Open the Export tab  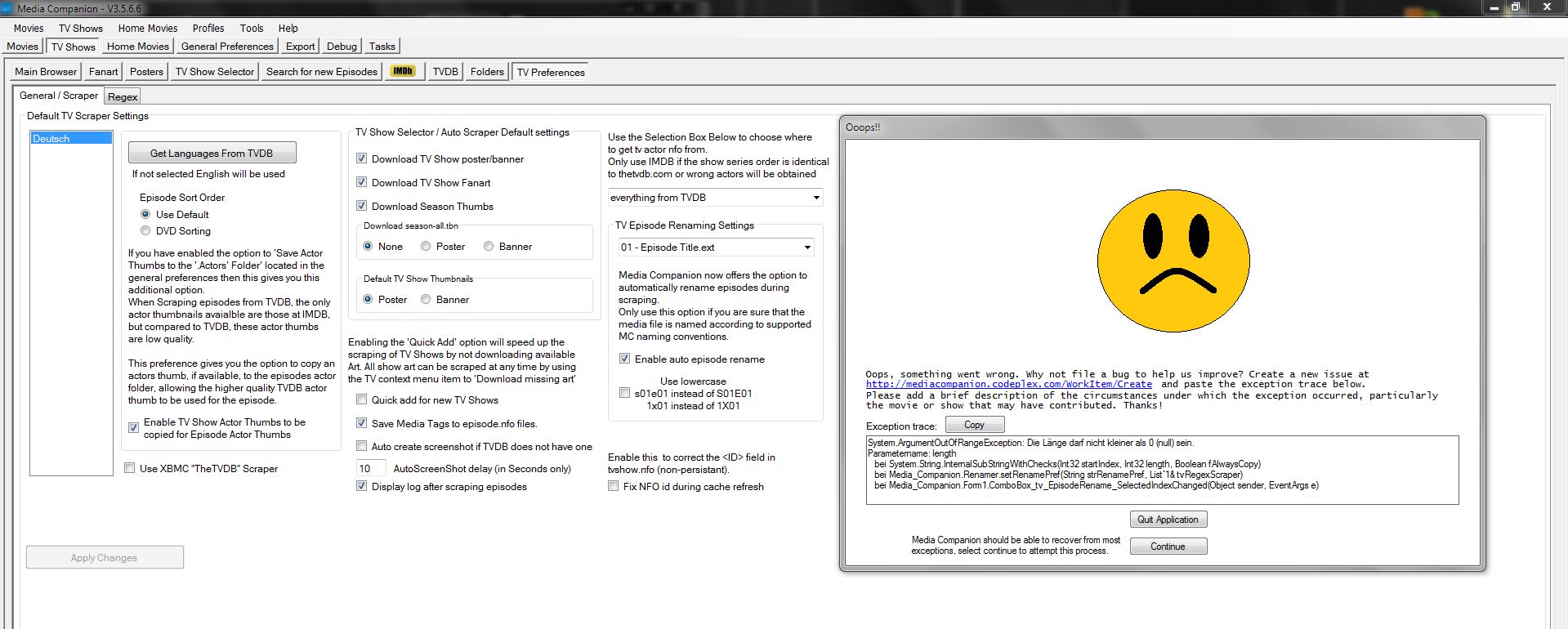coord(300,47)
